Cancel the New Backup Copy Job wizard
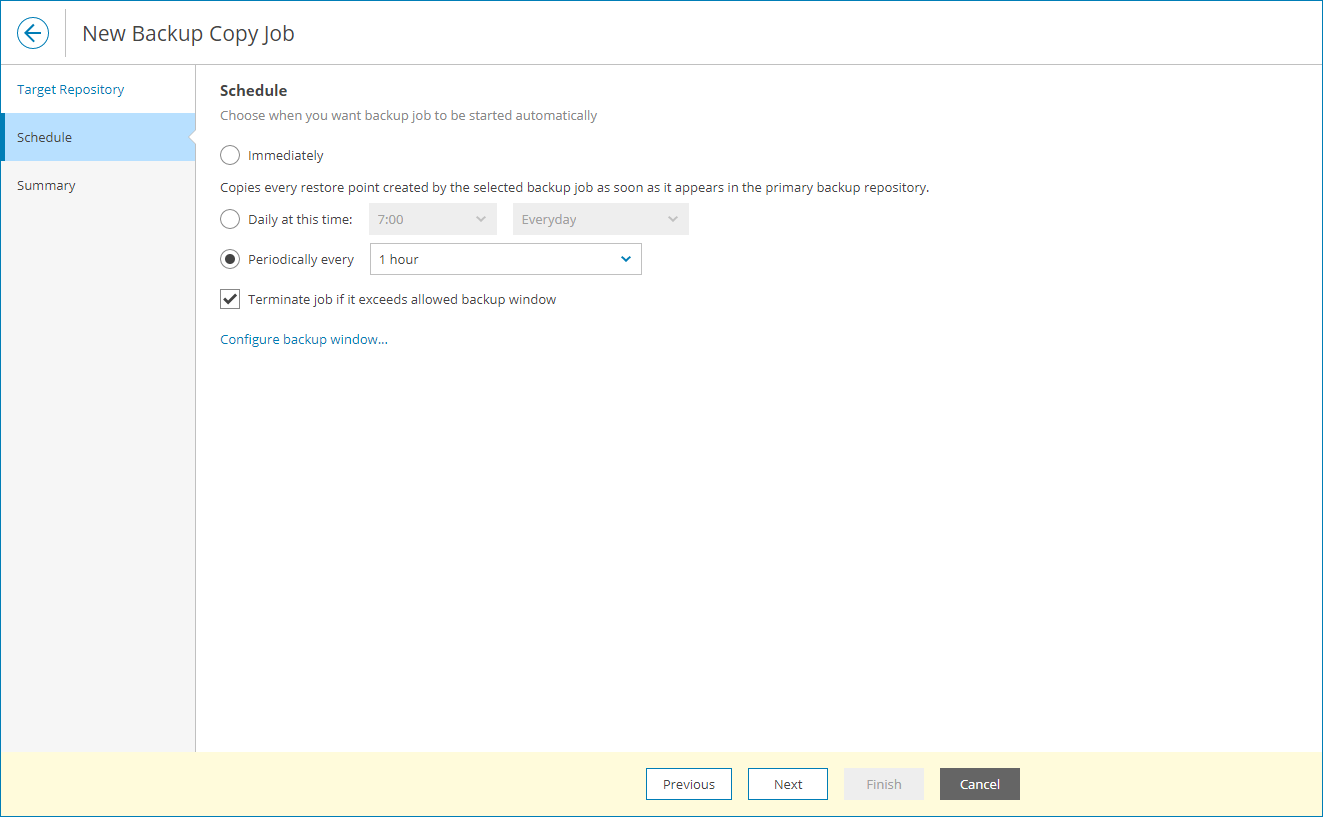 point(979,784)
